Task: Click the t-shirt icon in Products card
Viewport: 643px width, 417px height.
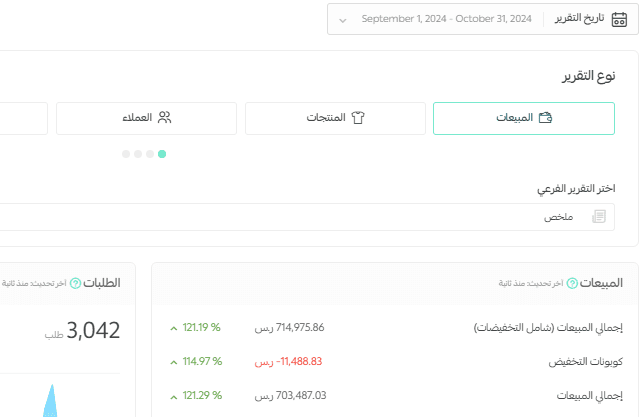Action: [x=357, y=118]
